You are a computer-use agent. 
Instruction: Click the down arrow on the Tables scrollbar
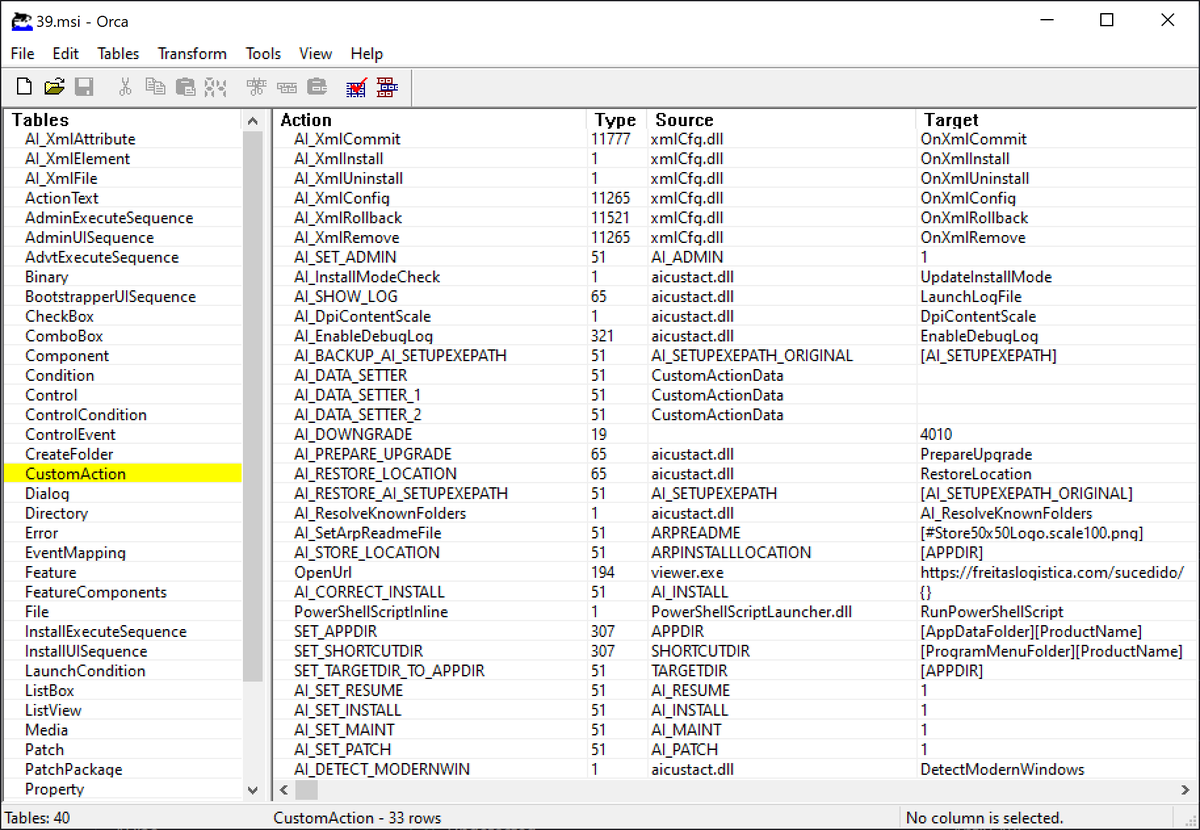[253, 789]
